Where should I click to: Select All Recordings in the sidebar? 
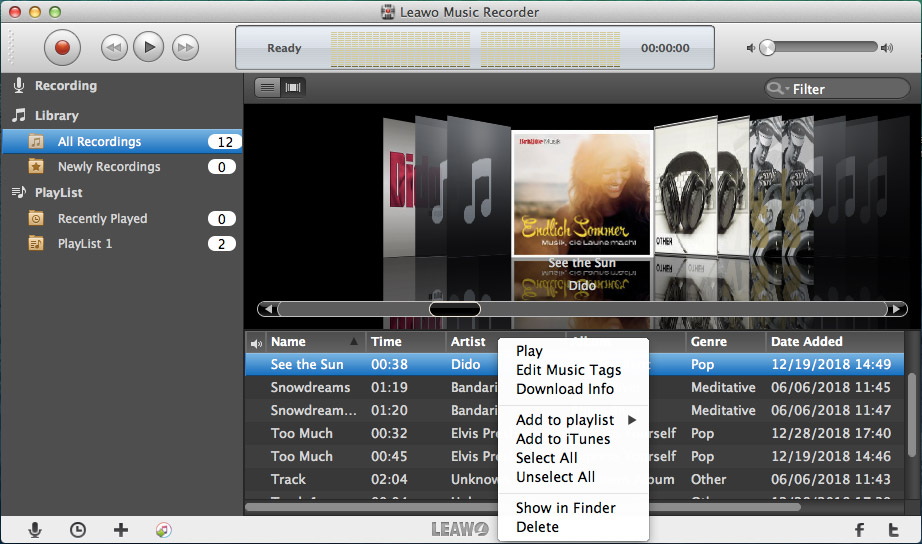coord(122,142)
